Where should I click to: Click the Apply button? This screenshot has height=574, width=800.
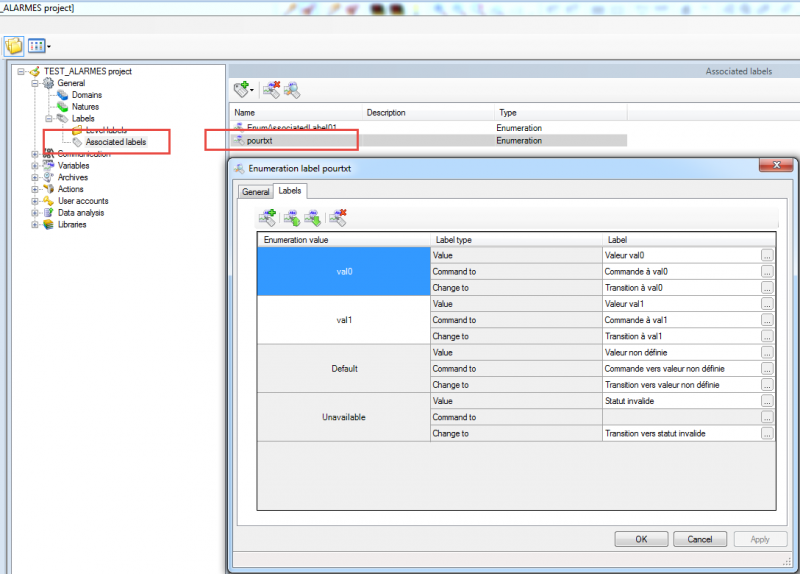pos(760,539)
